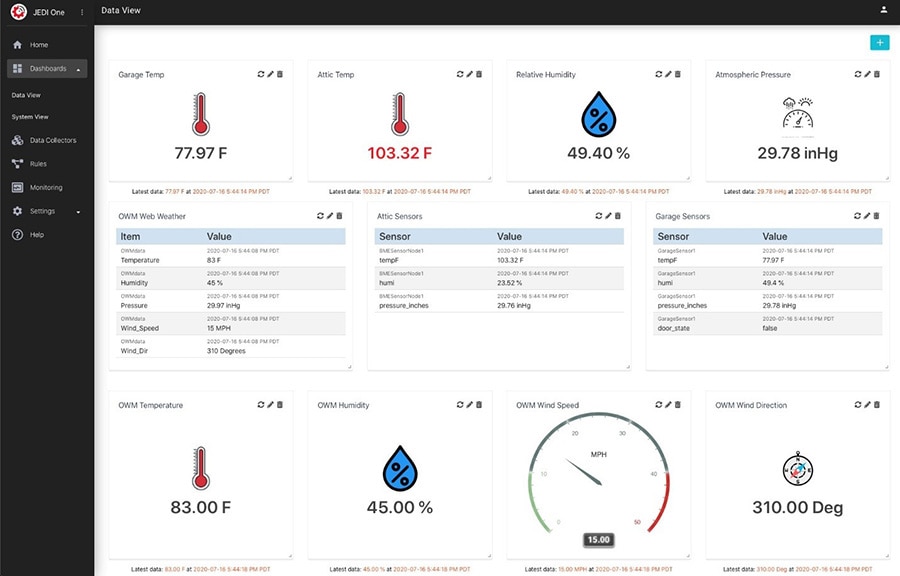Image resolution: width=900 pixels, height=576 pixels.
Task: Click the teal add-widget plus button
Action: (x=879, y=42)
